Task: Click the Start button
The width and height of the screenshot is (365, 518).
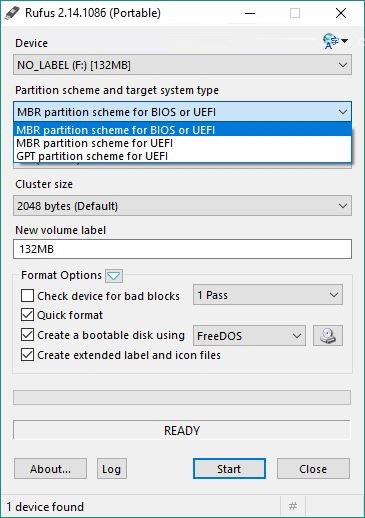Action: coord(229,469)
